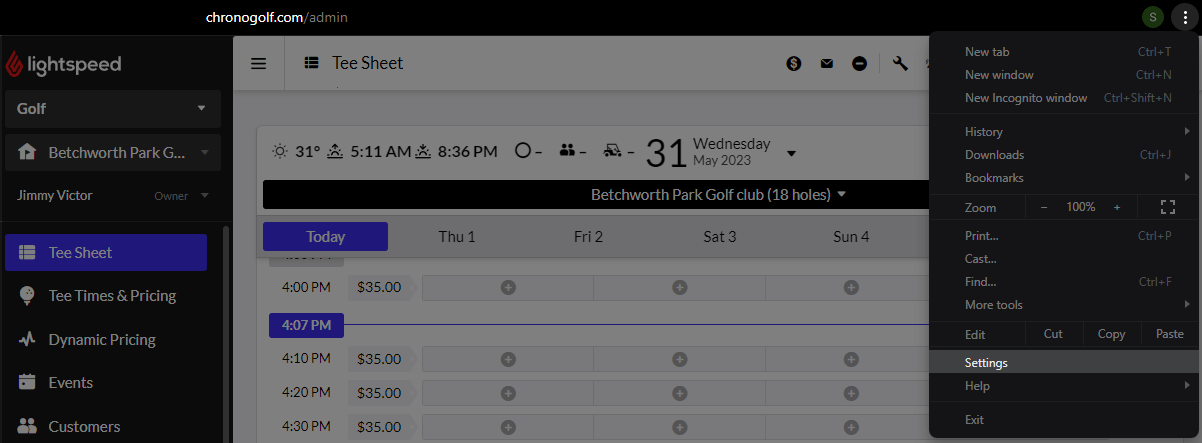Image resolution: width=1202 pixels, height=443 pixels.
Task: Click the golf cart count icon
Action: click(x=612, y=151)
